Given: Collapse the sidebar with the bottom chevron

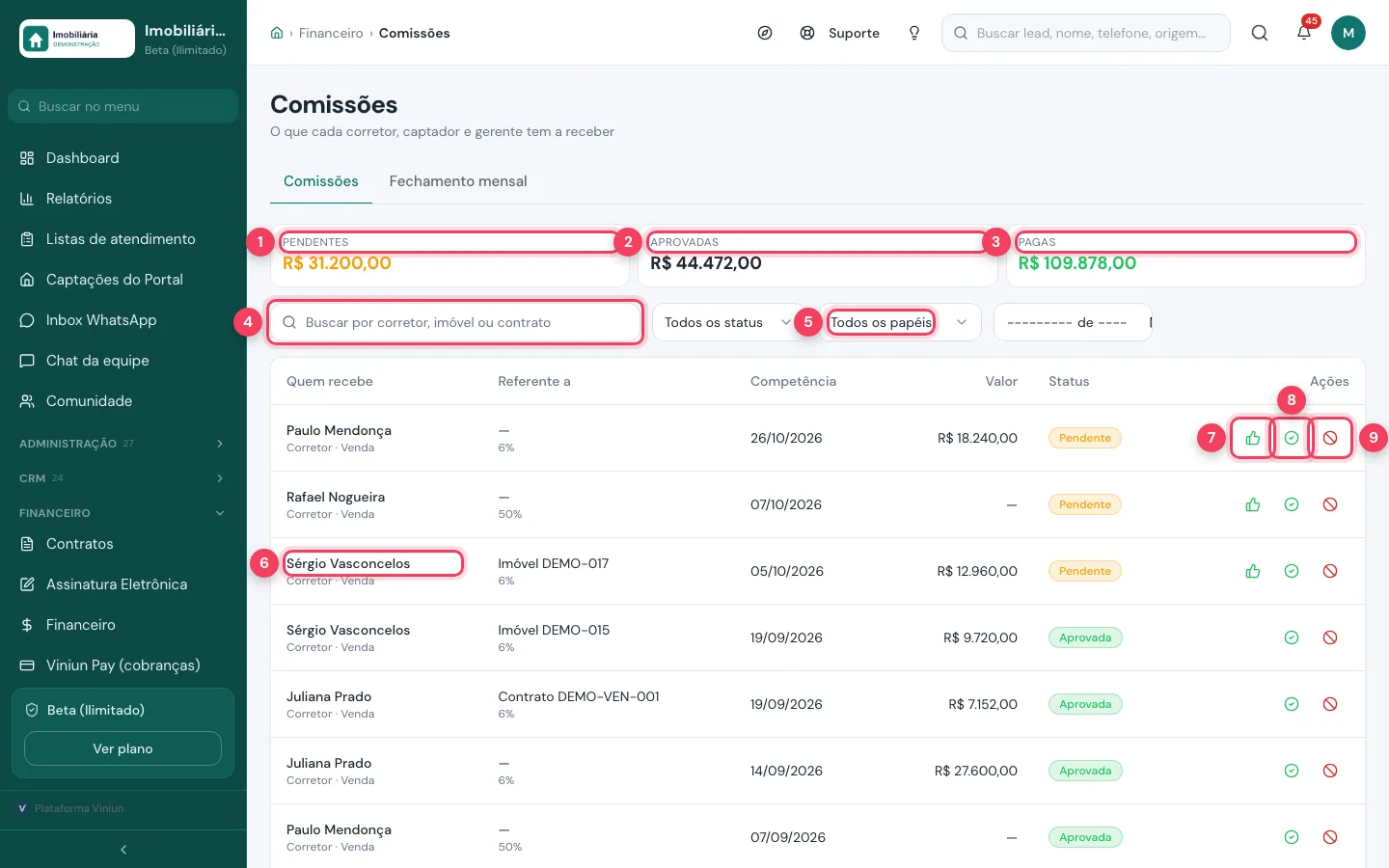Looking at the screenshot, I should click(123, 850).
